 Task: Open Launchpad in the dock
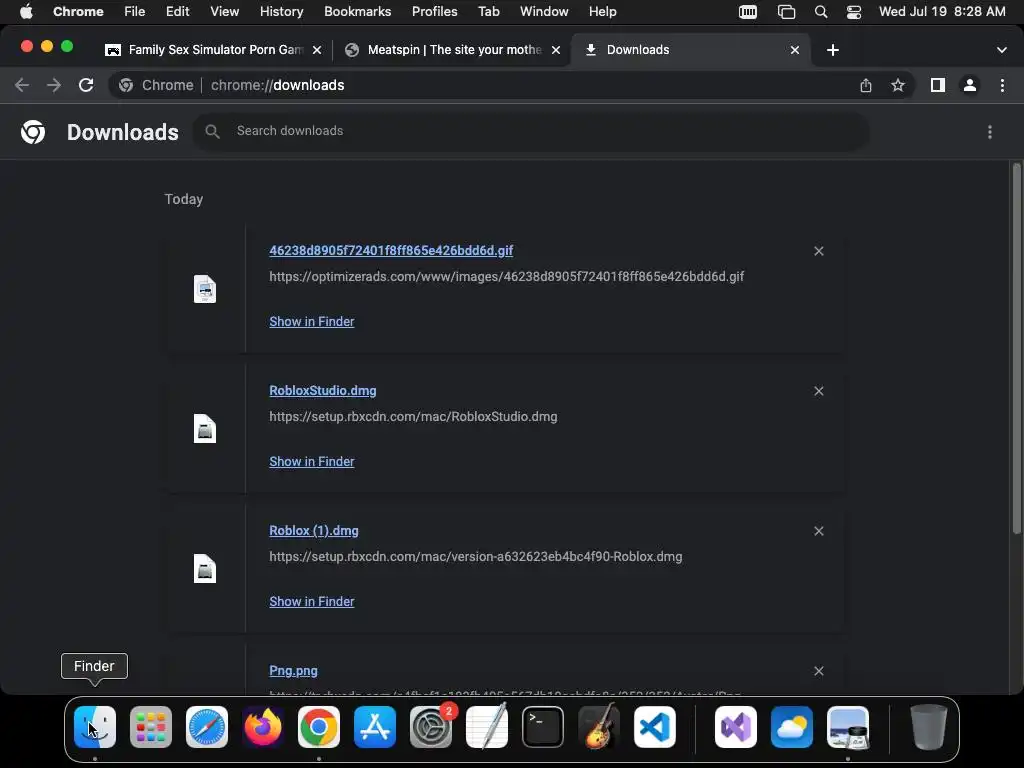pos(151,727)
